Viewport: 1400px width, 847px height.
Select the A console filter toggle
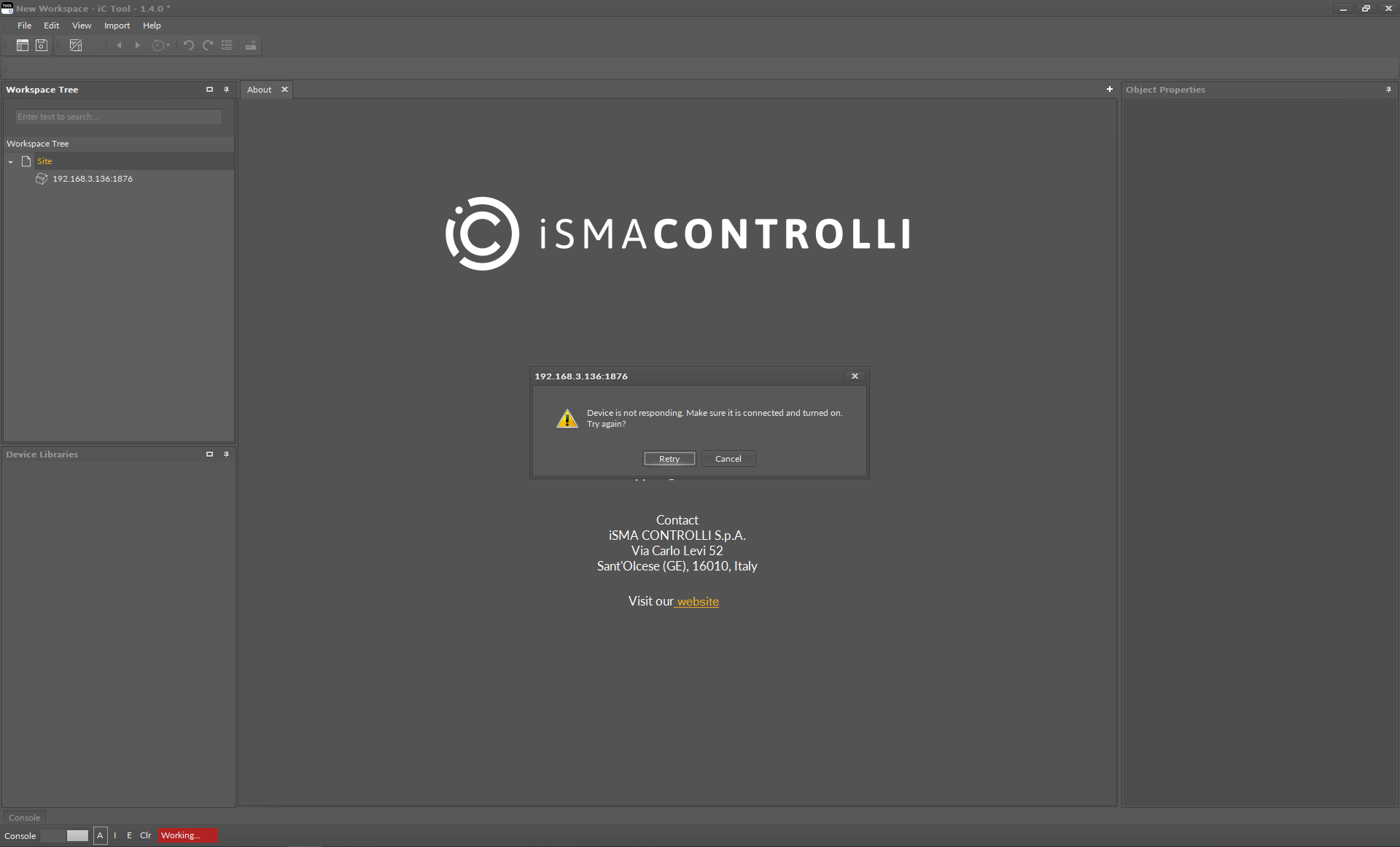coord(100,835)
